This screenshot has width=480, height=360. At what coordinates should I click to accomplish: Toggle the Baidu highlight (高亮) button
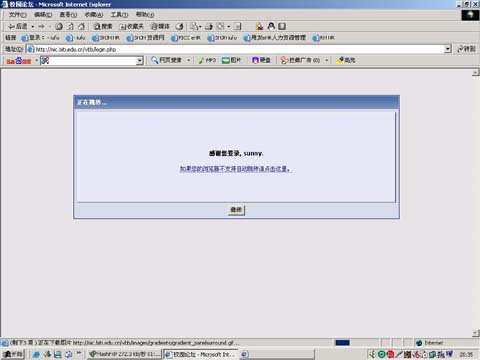point(346,60)
